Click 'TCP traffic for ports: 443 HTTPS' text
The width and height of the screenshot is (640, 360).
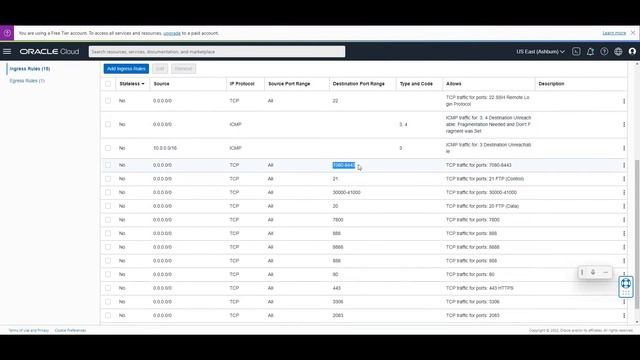pyautogui.click(x=480, y=288)
